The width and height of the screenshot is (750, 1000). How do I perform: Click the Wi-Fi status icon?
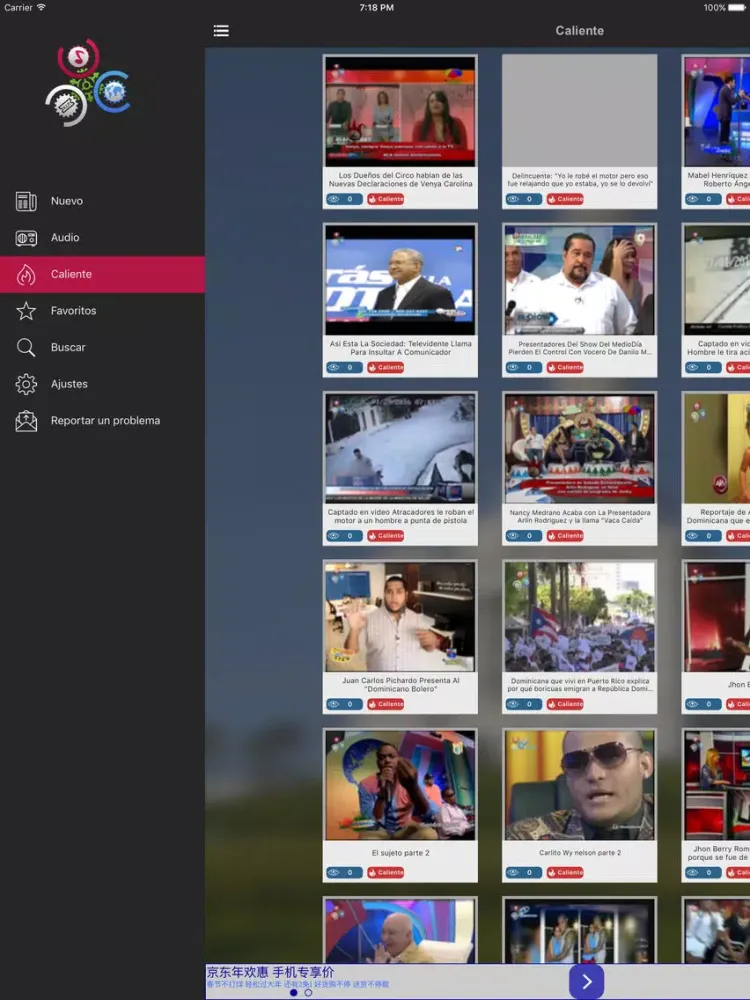click(41, 7)
